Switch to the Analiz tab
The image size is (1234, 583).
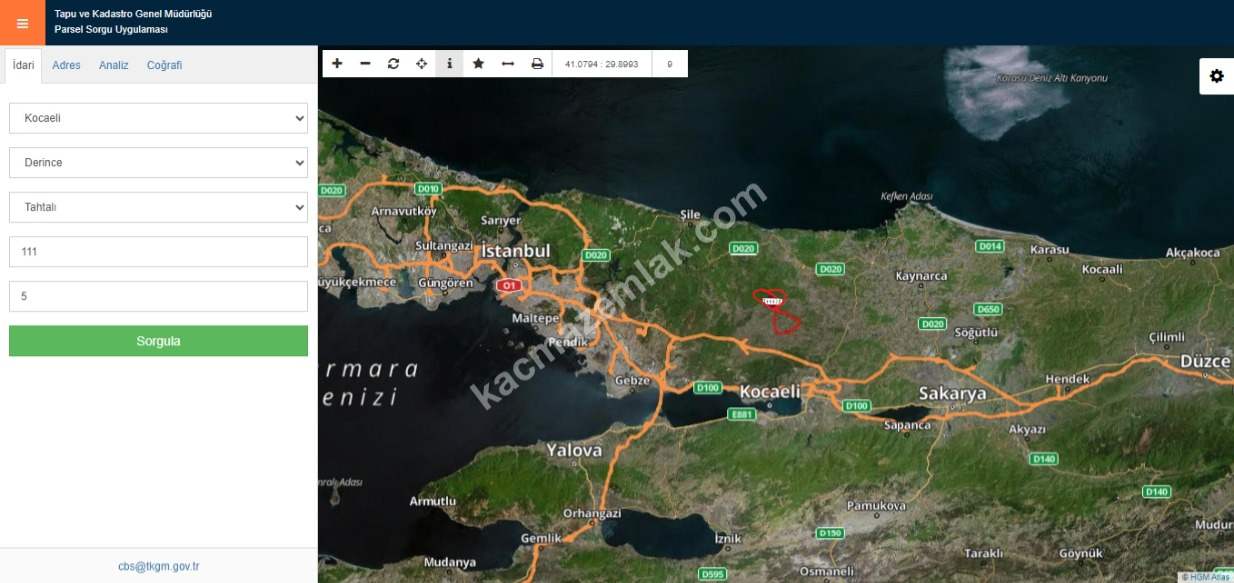pos(113,65)
